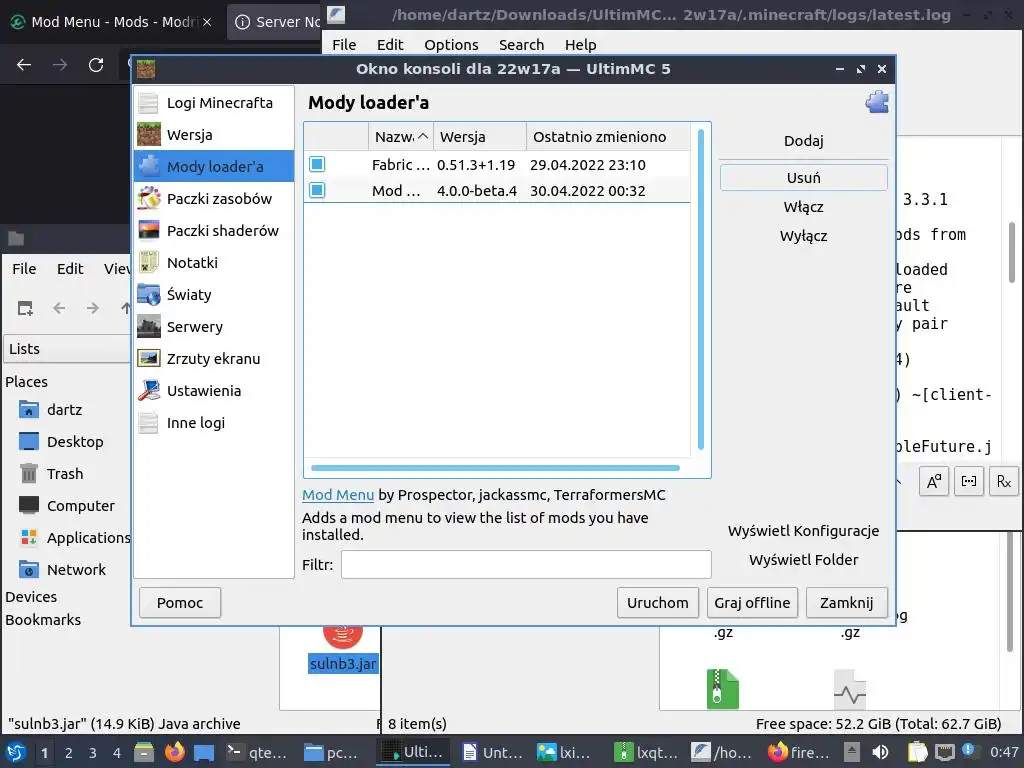The image size is (1024, 768).
Task: Click browser back arrow
Action: [x=24, y=65]
